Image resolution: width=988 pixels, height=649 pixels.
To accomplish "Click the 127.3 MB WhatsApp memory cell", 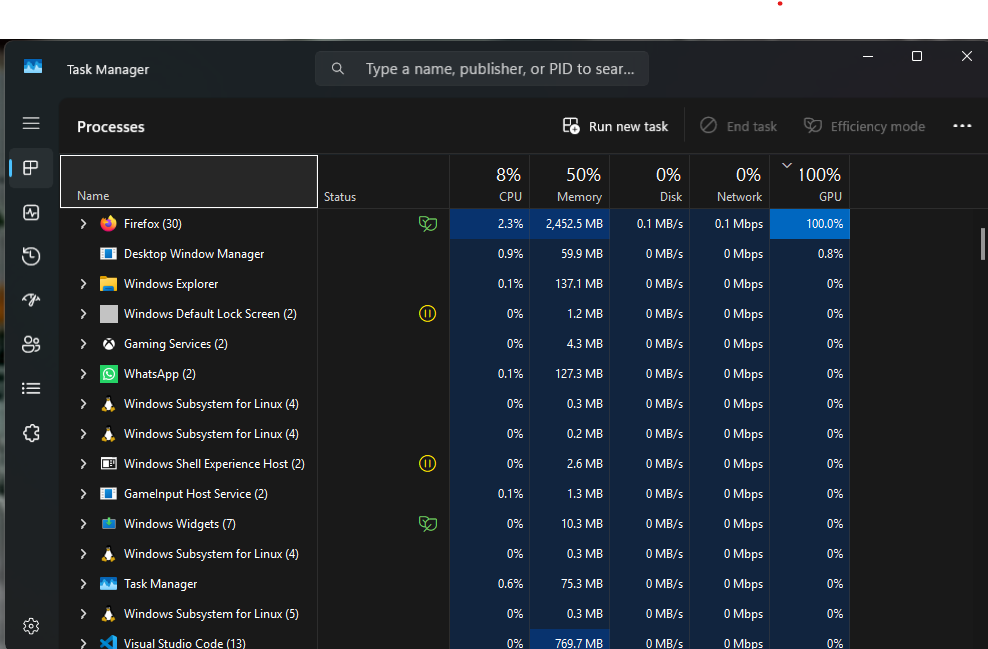I will click(570, 374).
